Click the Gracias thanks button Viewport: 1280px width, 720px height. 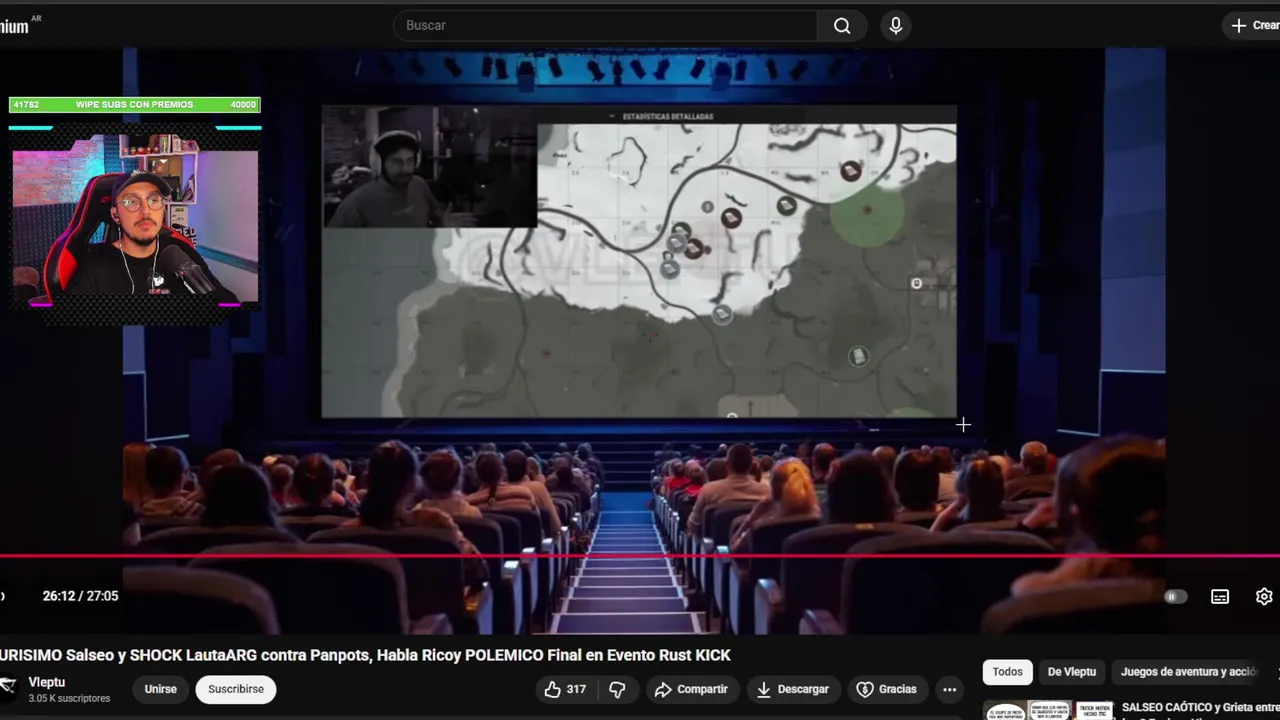(x=887, y=689)
